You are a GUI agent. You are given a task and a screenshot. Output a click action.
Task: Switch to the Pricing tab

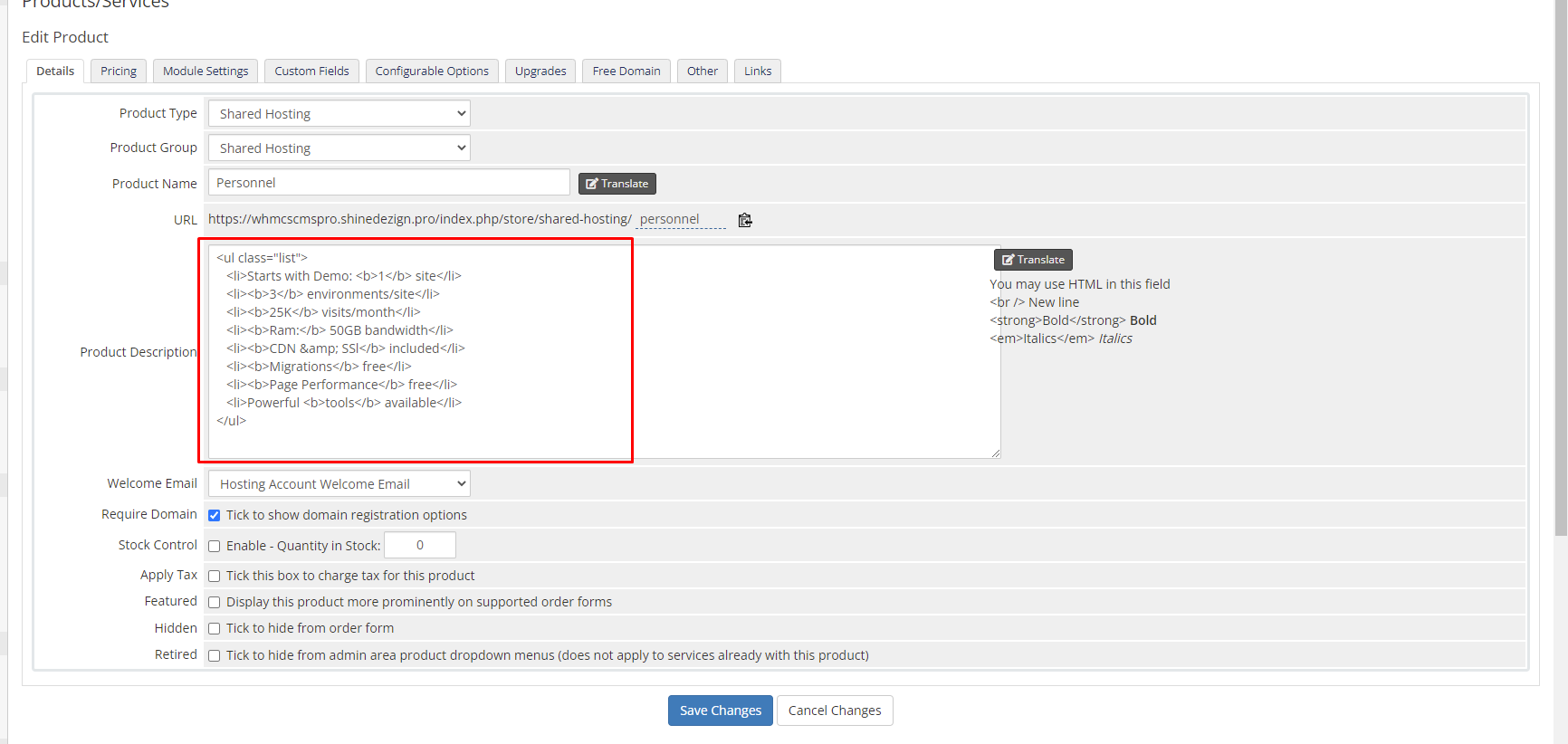click(119, 72)
